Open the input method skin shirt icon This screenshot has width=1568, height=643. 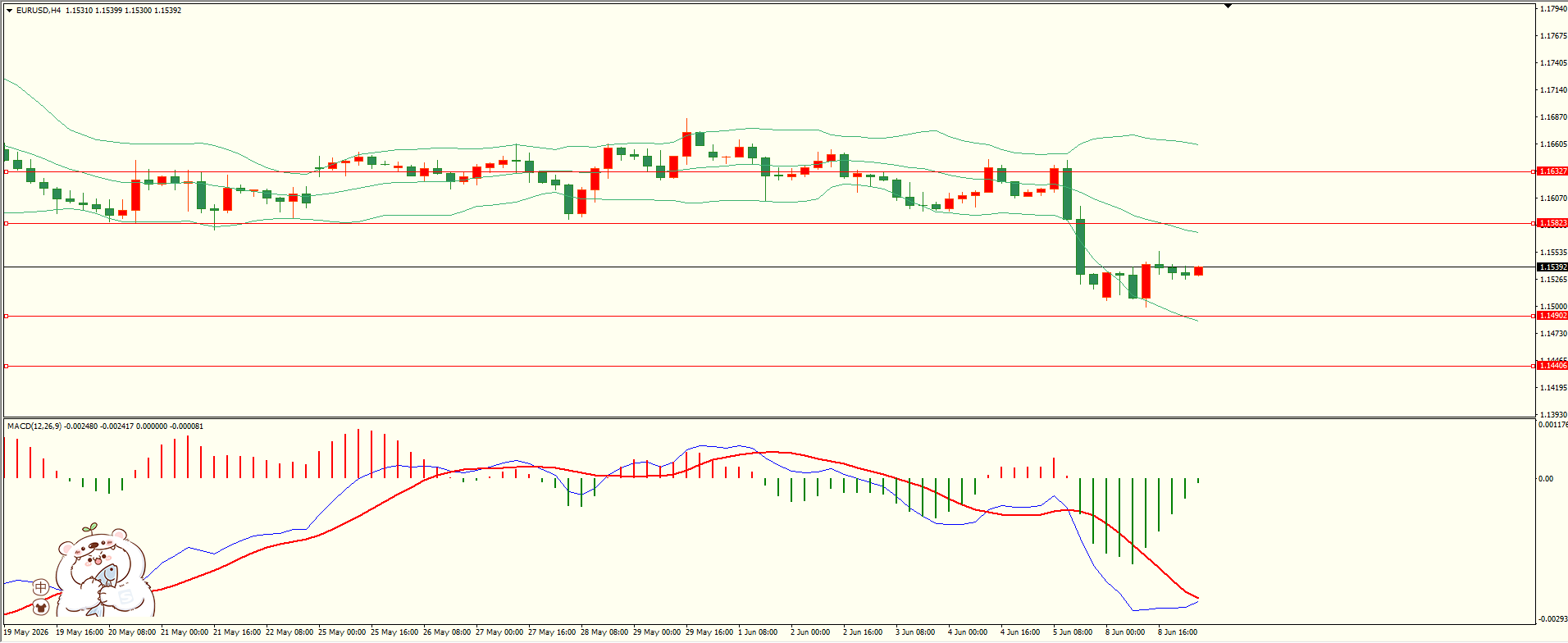click(x=41, y=608)
